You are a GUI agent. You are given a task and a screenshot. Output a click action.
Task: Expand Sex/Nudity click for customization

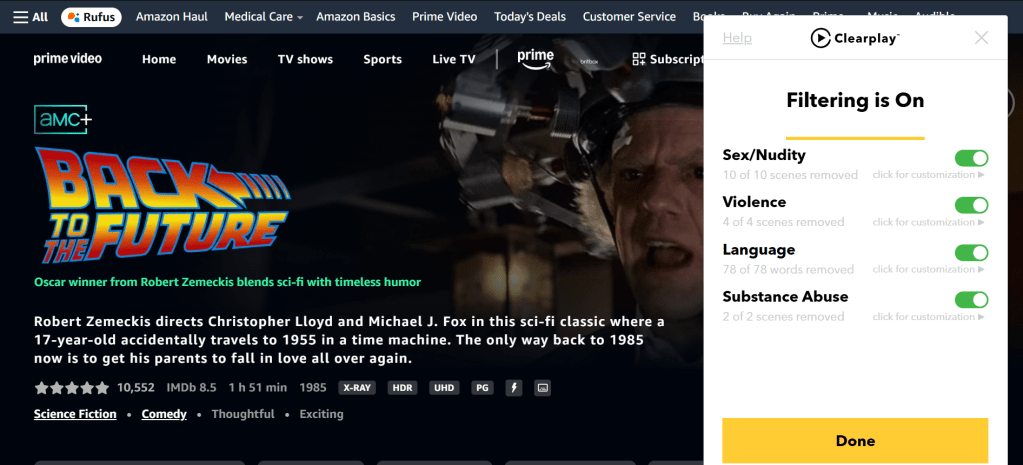pos(928,175)
